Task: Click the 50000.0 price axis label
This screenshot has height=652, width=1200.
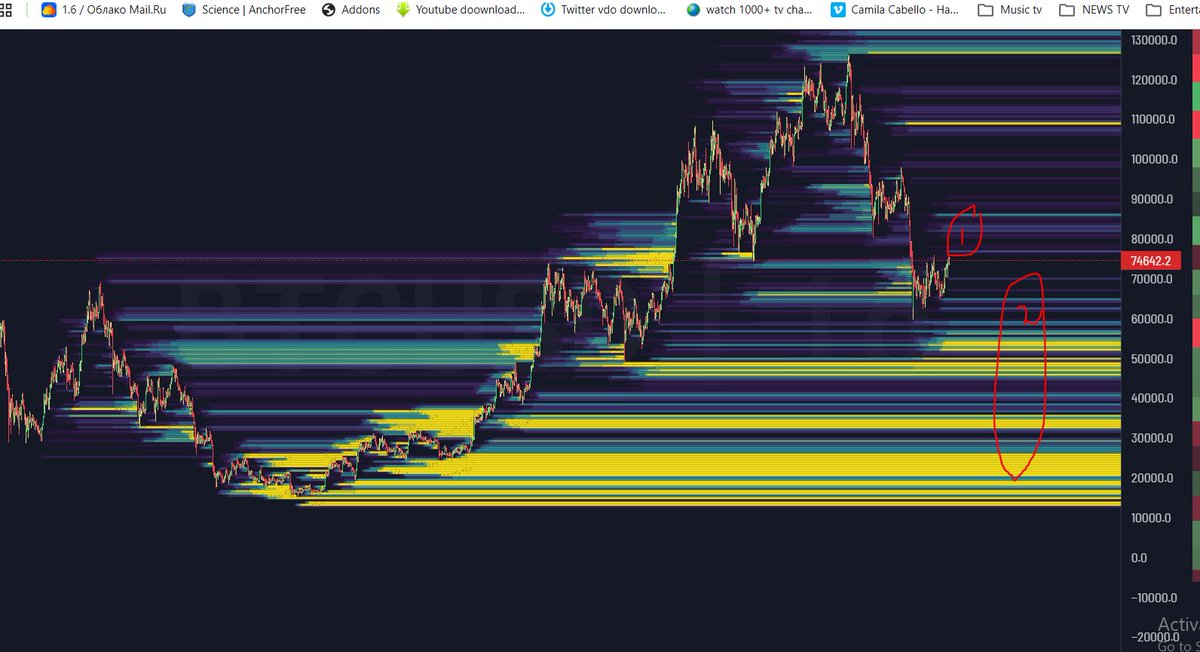Action: tap(1154, 359)
